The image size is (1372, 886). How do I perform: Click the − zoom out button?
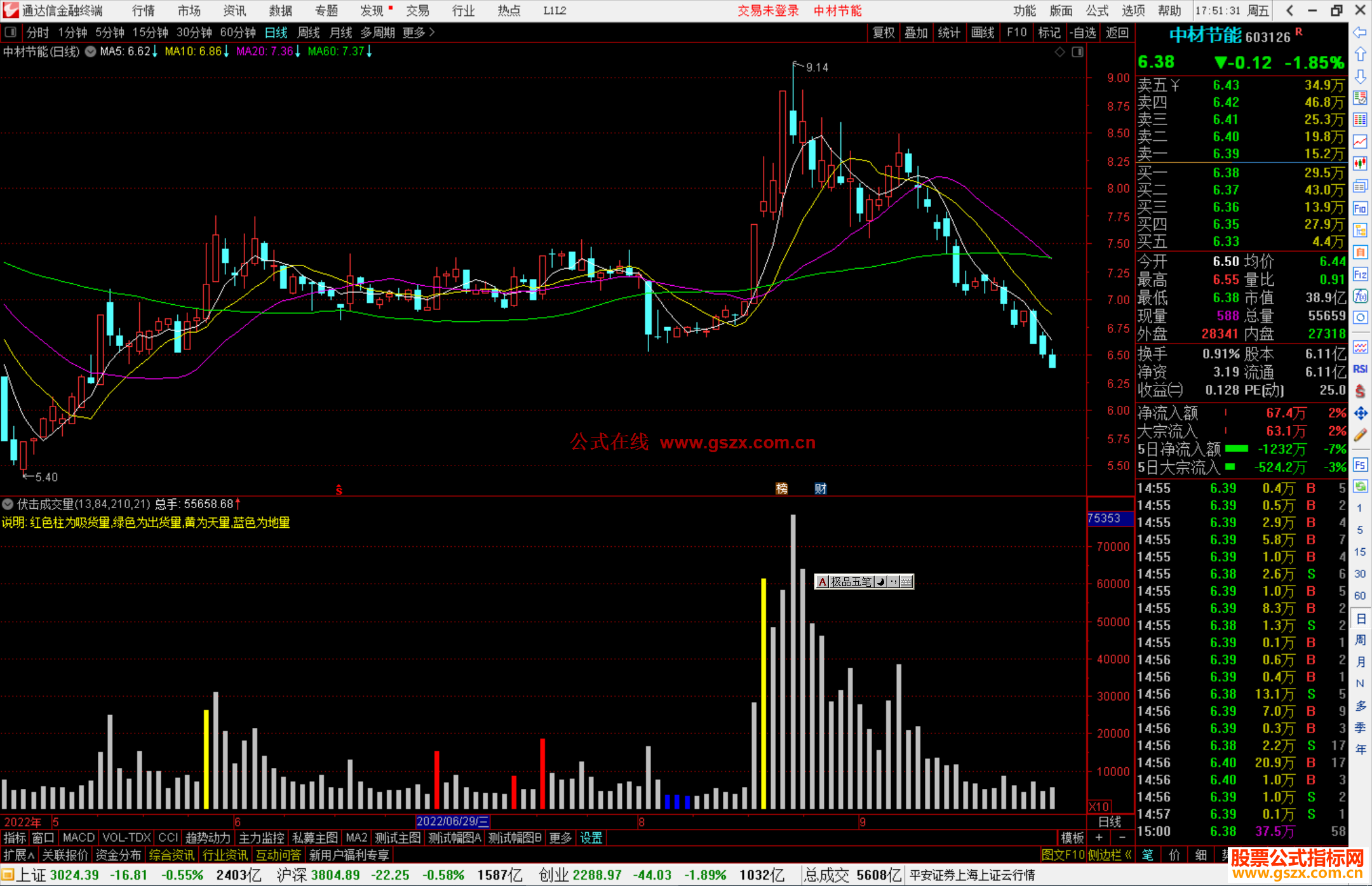click(x=1122, y=838)
